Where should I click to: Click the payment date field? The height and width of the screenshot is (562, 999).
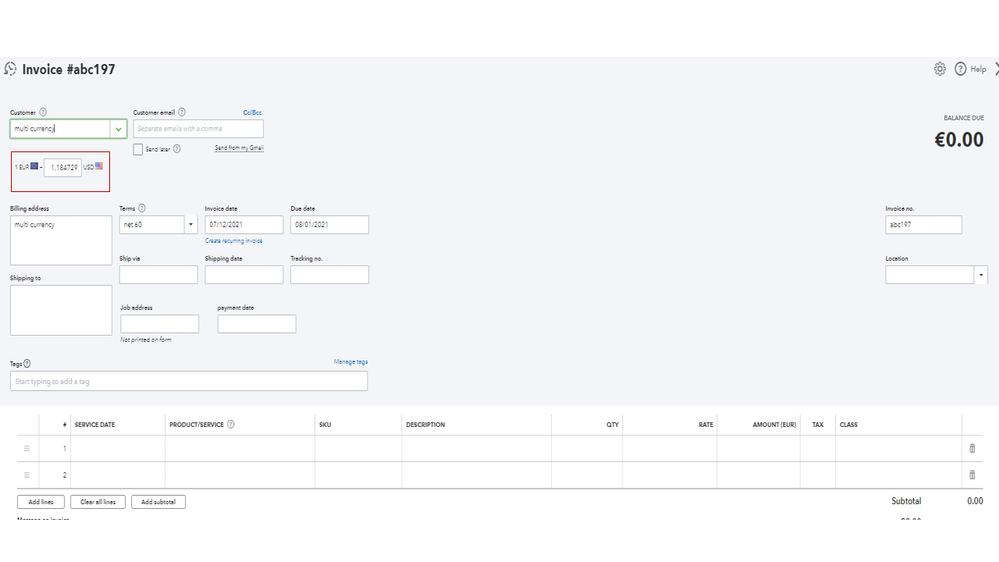[257, 324]
